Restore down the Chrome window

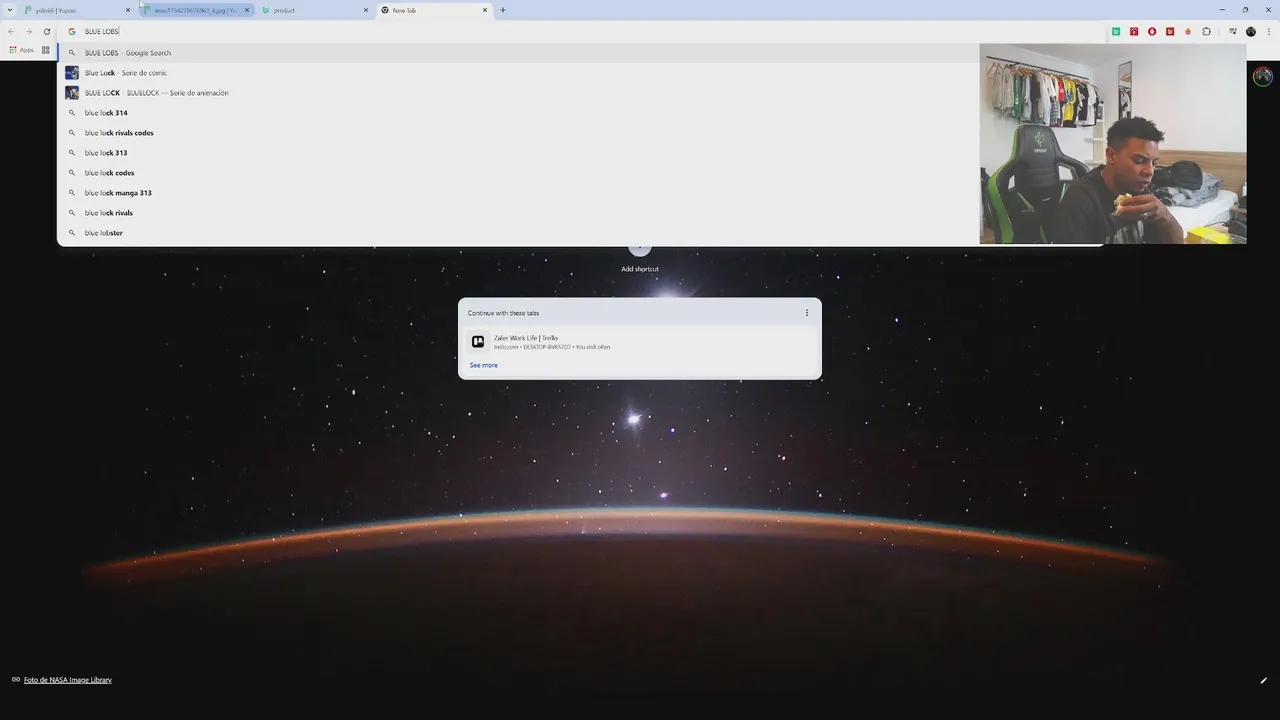[x=1245, y=10]
